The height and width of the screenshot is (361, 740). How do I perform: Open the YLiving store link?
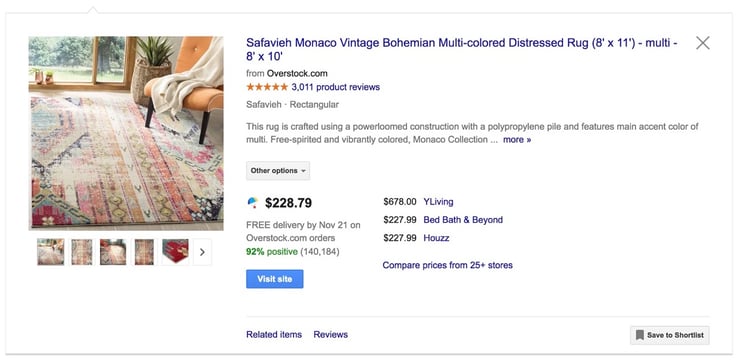(x=438, y=202)
